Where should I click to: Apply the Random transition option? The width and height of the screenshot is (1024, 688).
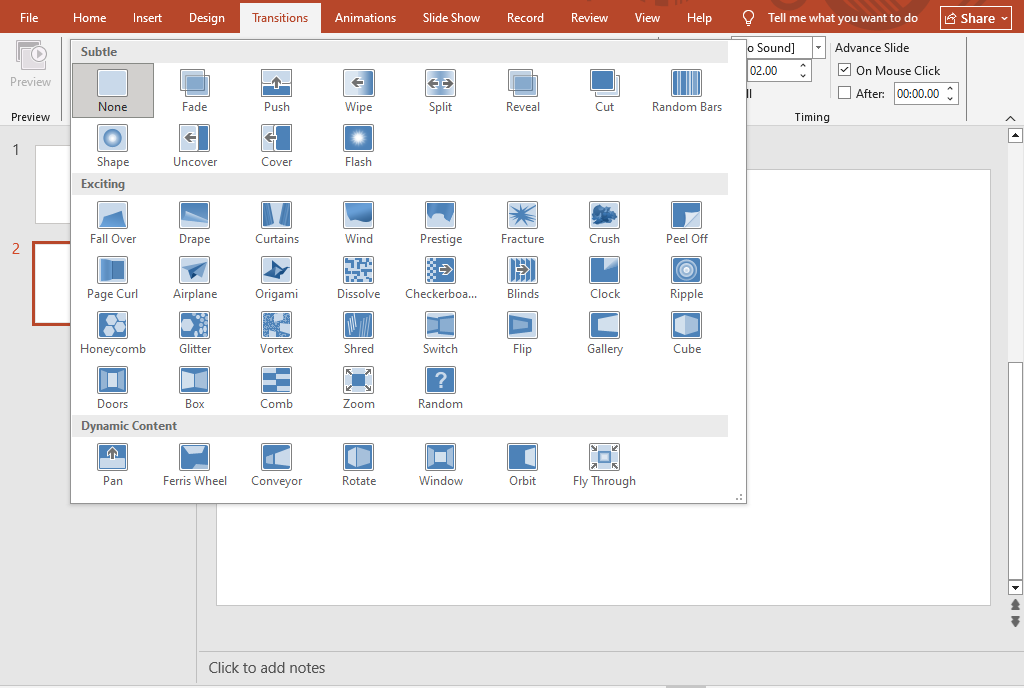click(441, 387)
